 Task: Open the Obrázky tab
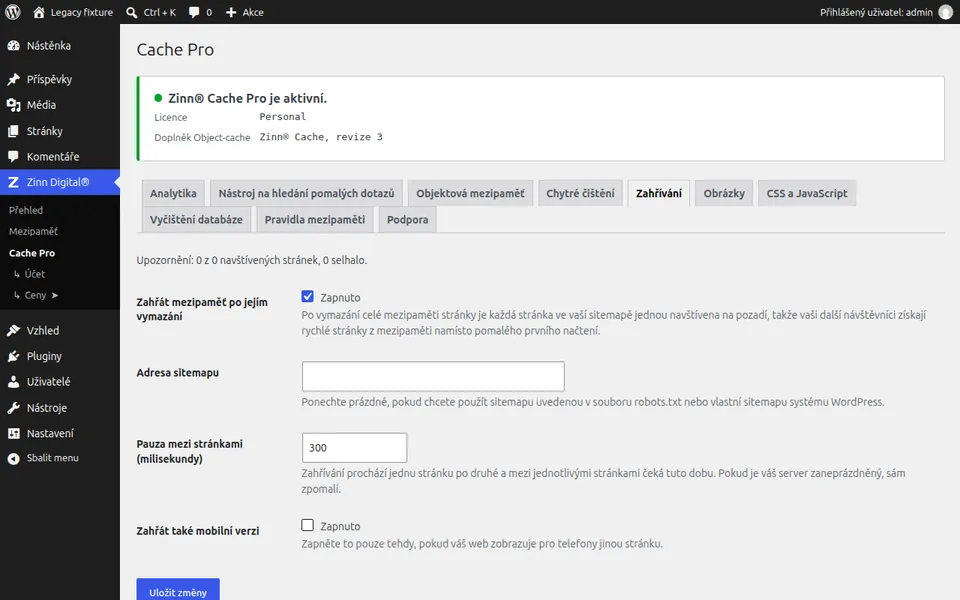(x=724, y=193)
